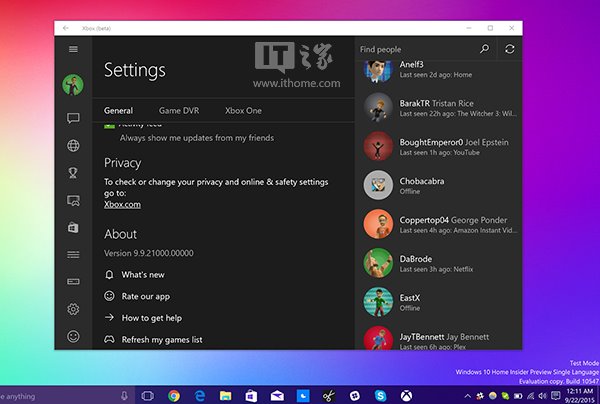This screenshot has width=600, height=404.
Task: Open the Store icon in Xbox sidebar
Action: pyautogui.click(x=73, y=228)
